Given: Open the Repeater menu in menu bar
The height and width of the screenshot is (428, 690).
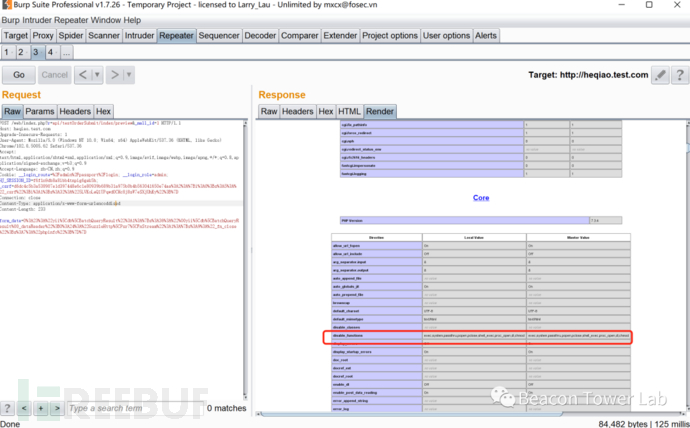Looking at the screenshot, I should point(70,20).
